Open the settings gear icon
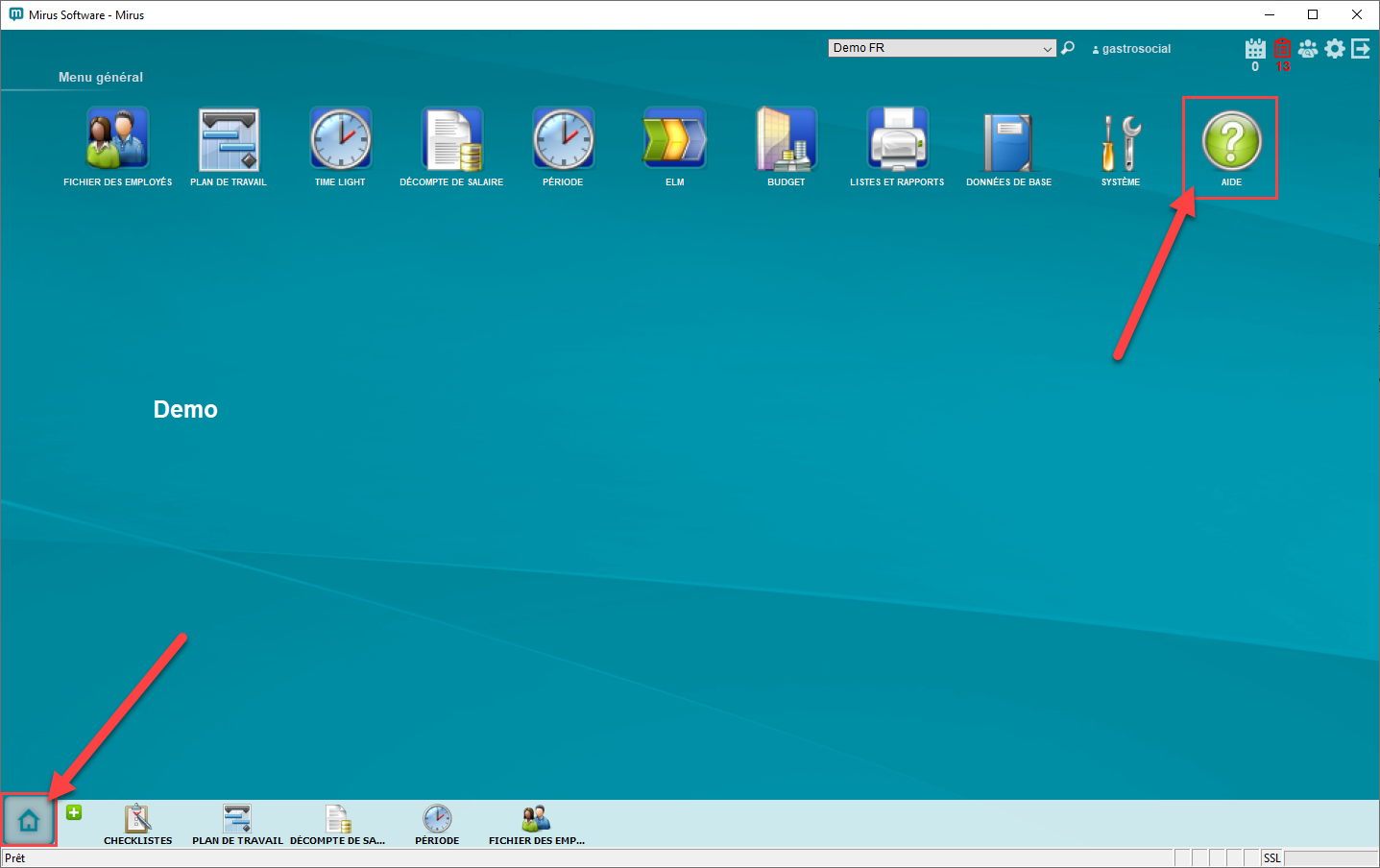Image resolution: width=1380 pixels, height=868 pixels. pos(1335,48)
